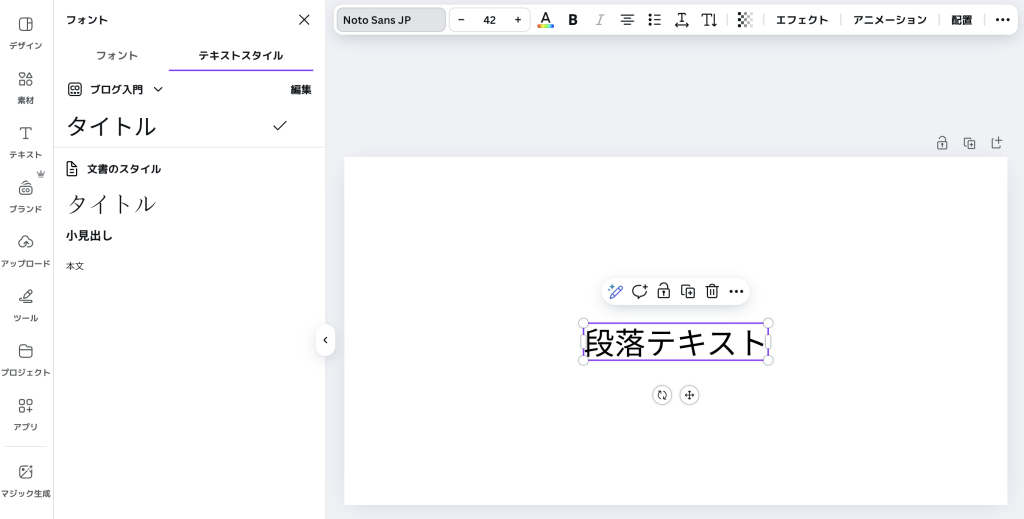Click the エフェクト button
The height and width of the screenshot is (519, 1024).
point(802,20)
